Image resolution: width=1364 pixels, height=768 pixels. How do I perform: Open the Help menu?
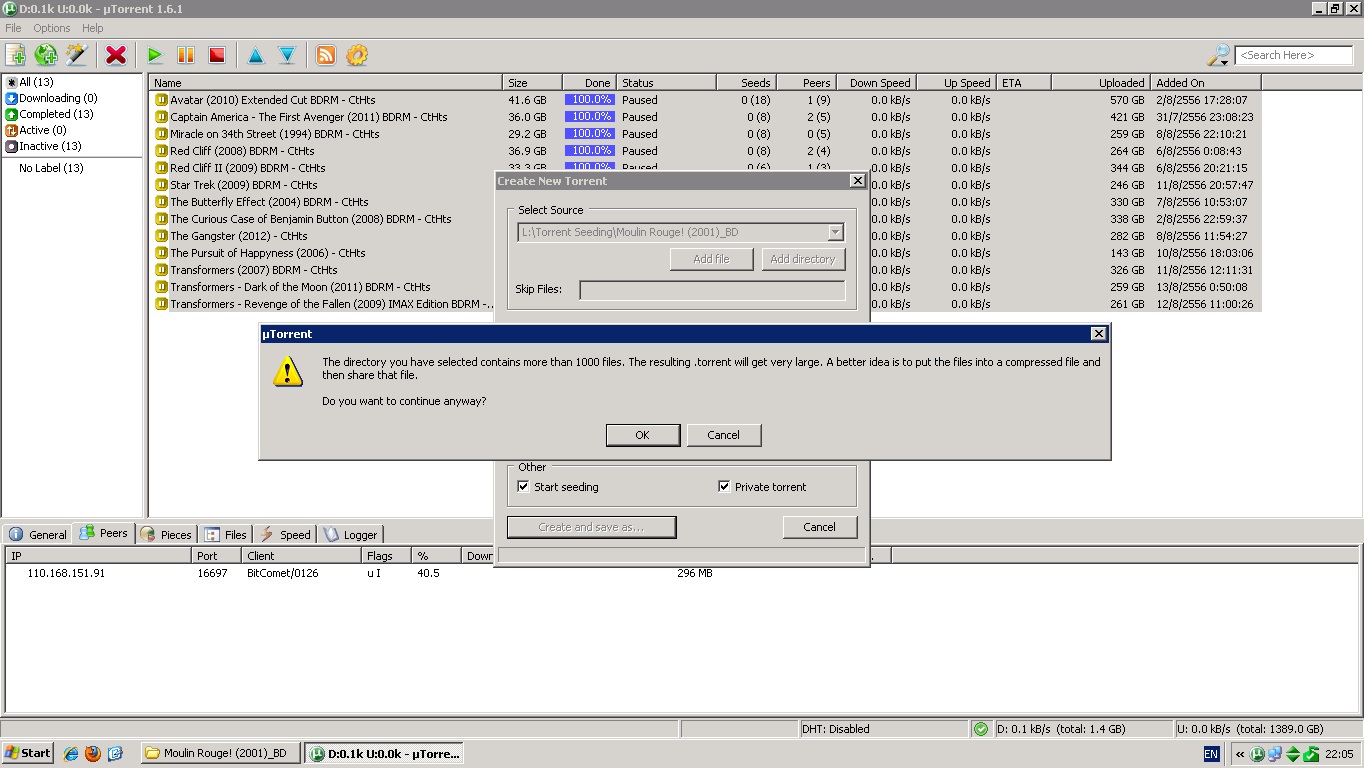[x=93, y=28]
